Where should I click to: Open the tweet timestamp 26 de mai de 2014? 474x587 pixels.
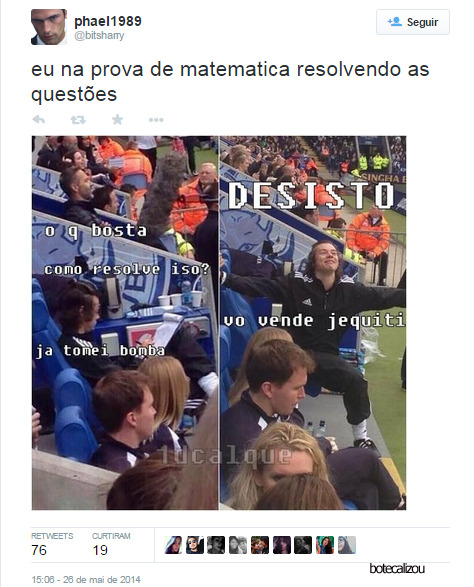86,580
